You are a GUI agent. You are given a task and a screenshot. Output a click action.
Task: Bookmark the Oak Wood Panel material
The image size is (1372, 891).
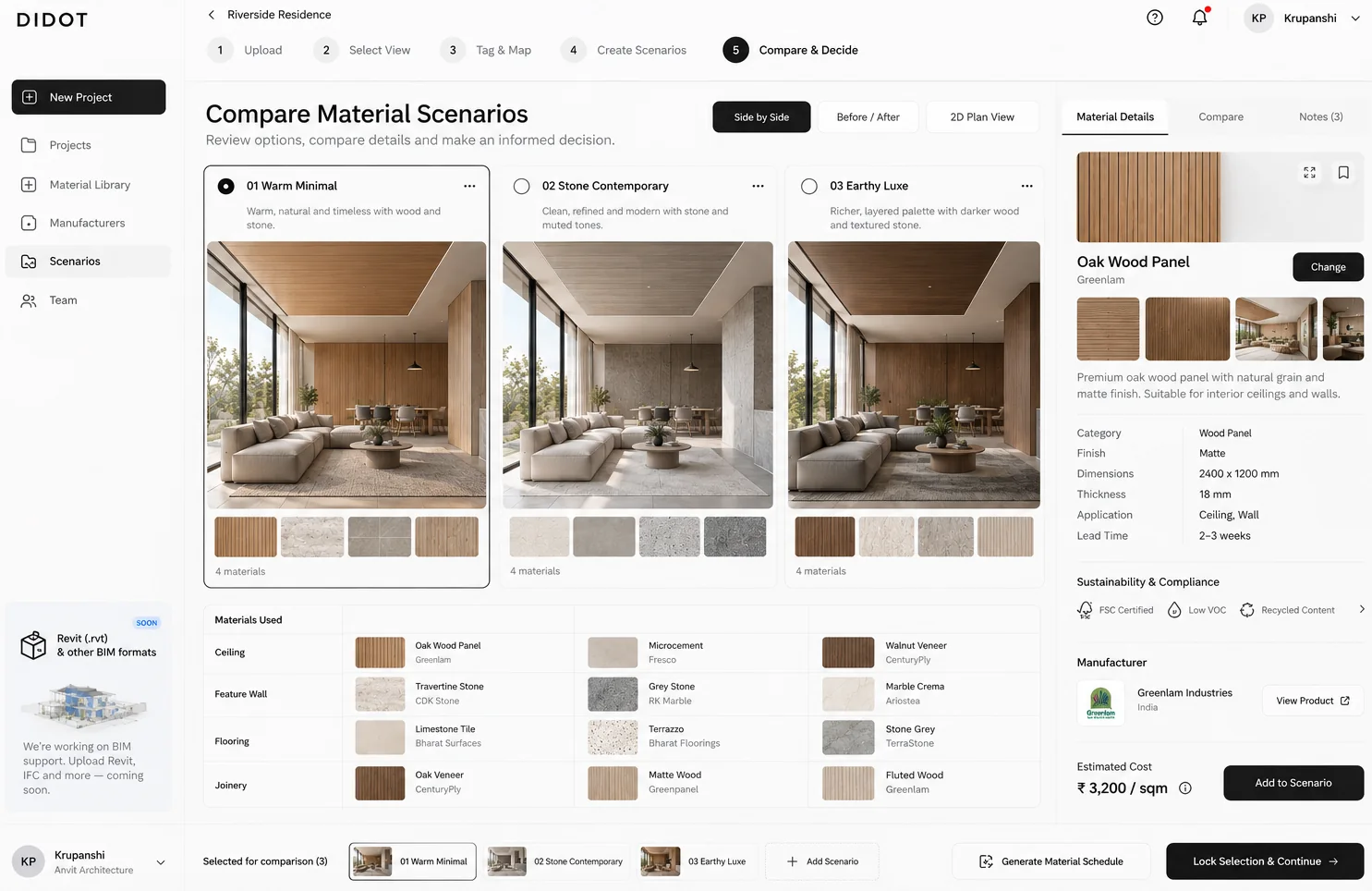1343,173
